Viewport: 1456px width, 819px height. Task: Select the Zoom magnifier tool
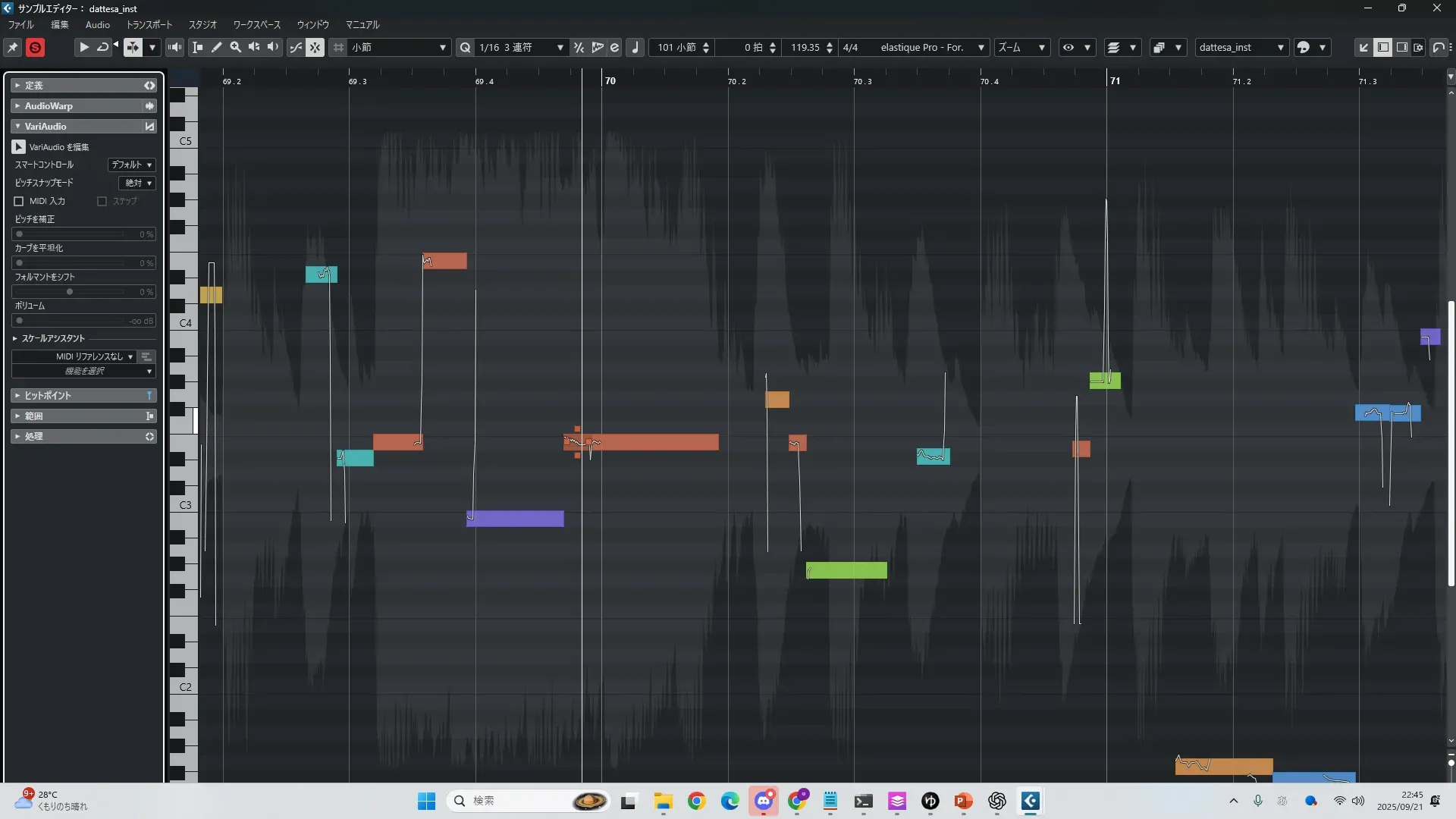pos(236,47)
